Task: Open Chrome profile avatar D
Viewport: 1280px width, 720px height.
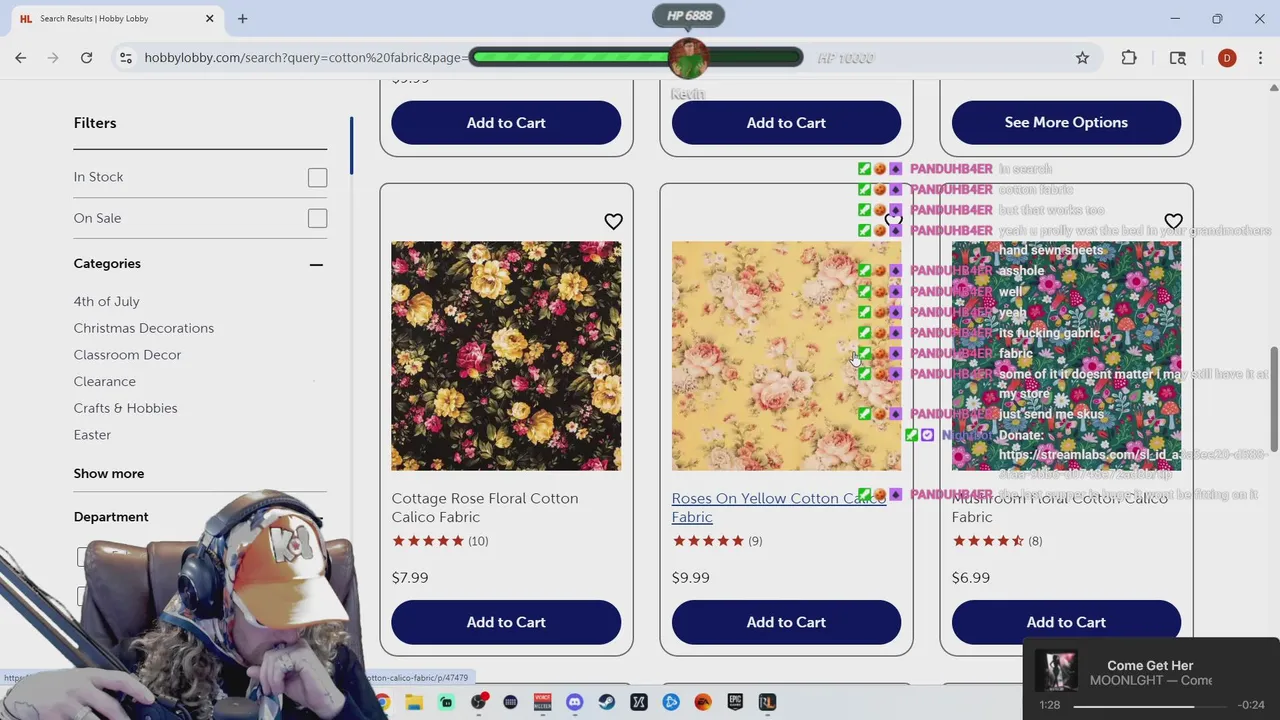Action: (1227, 58)
